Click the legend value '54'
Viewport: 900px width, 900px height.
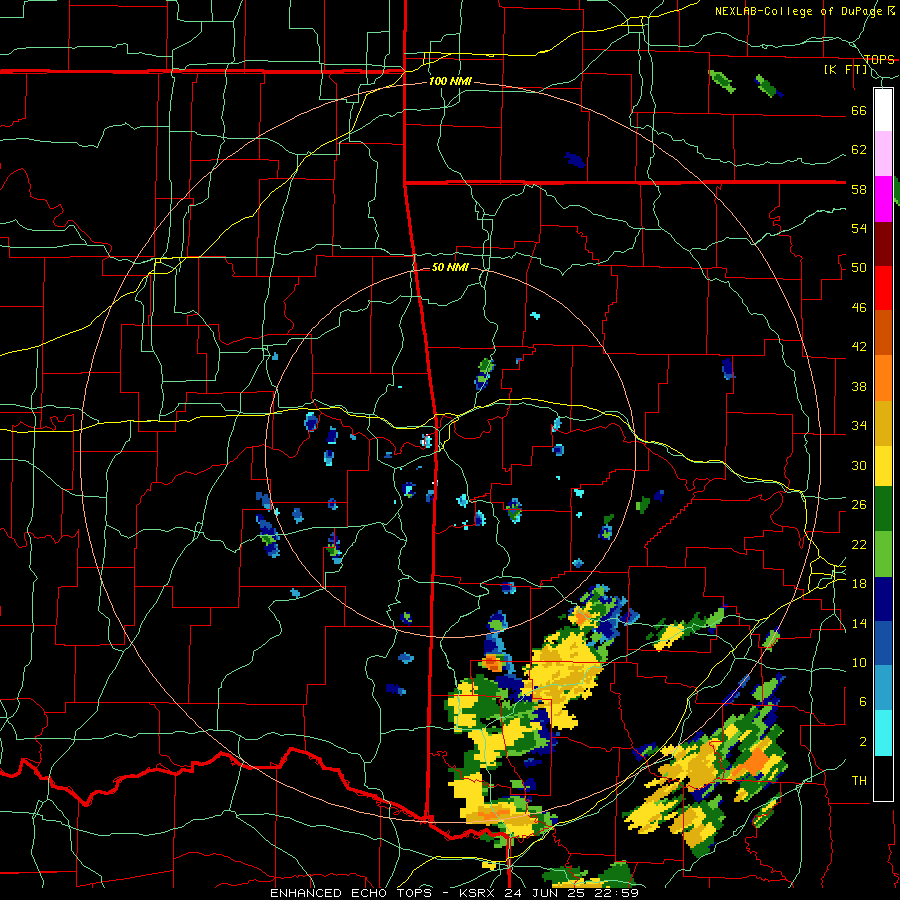pyautogui.click(x=859, y=228)
